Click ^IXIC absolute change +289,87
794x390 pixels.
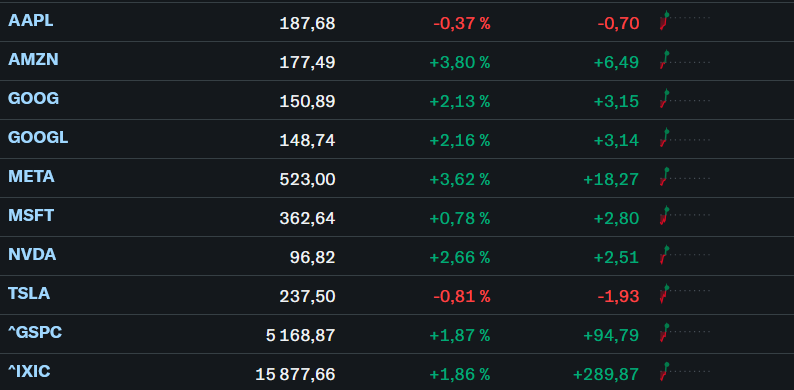pos(606,374)
